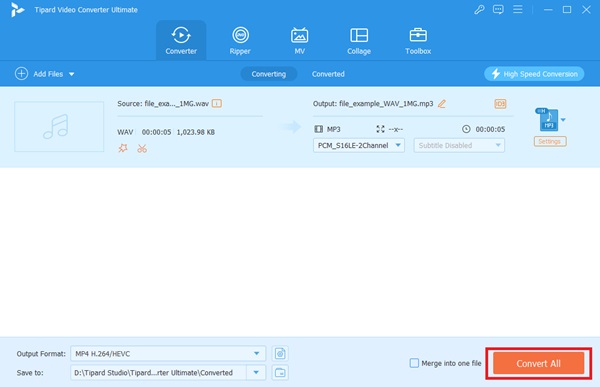Switch to the Converting tab
Image resolution: width=600 pixels, height=387 pixels.
269,74
